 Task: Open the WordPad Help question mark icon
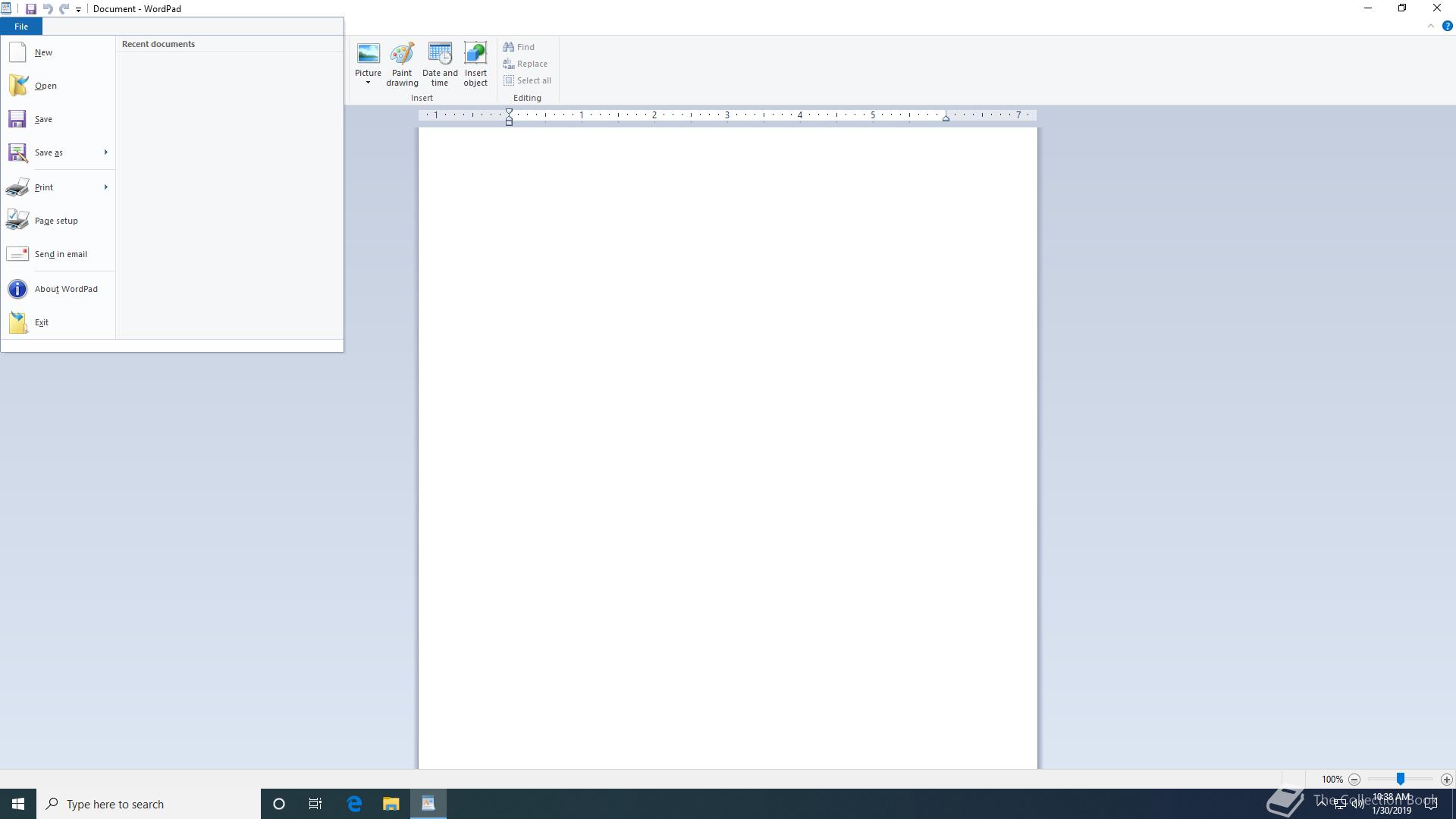tap(1447, 26)
